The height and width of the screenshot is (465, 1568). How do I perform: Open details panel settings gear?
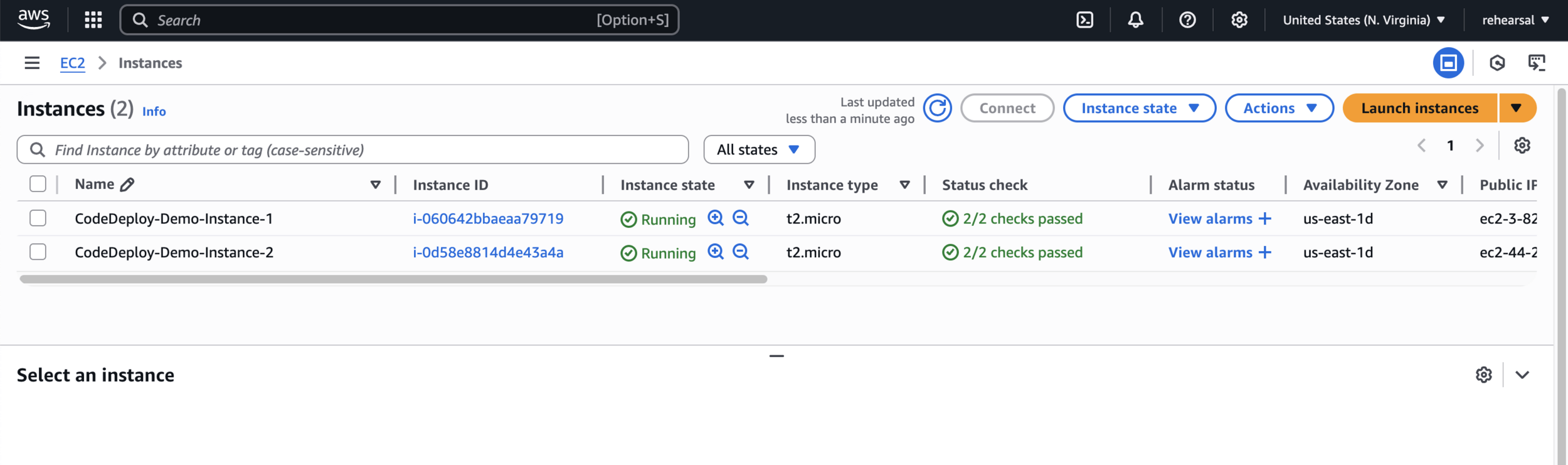(1483, 375)
